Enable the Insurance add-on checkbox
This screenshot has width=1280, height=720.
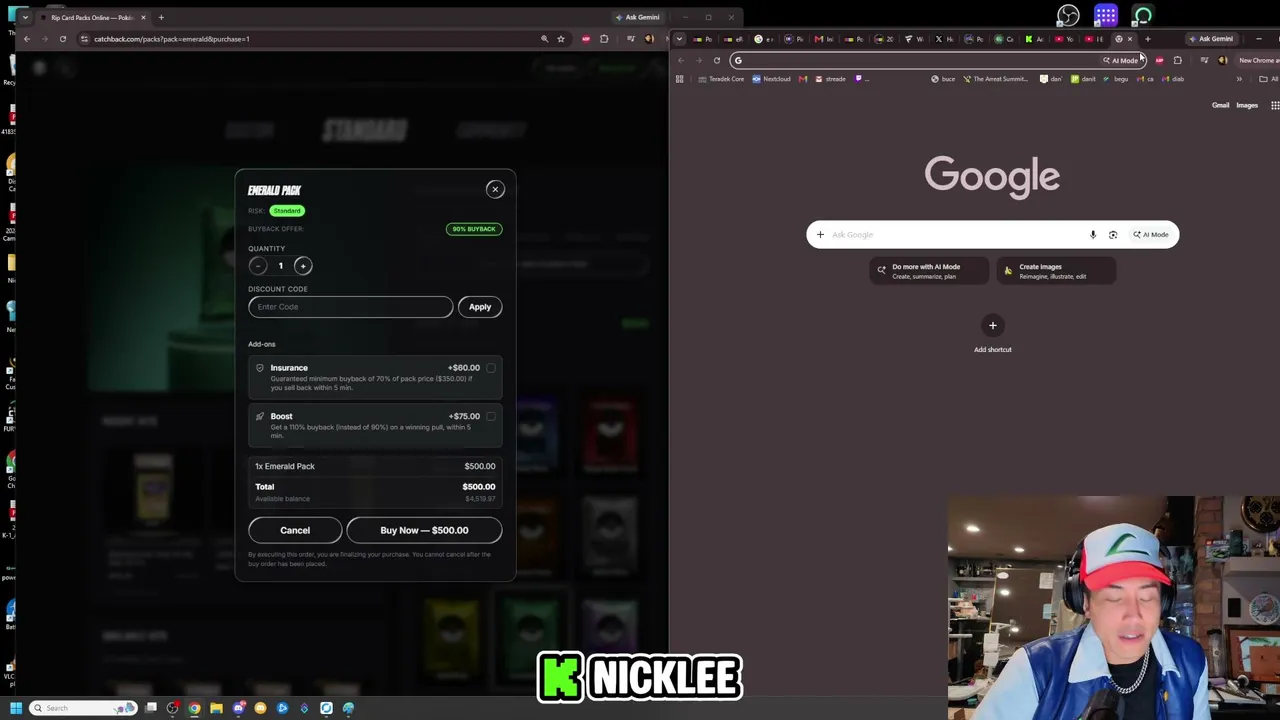491,368
